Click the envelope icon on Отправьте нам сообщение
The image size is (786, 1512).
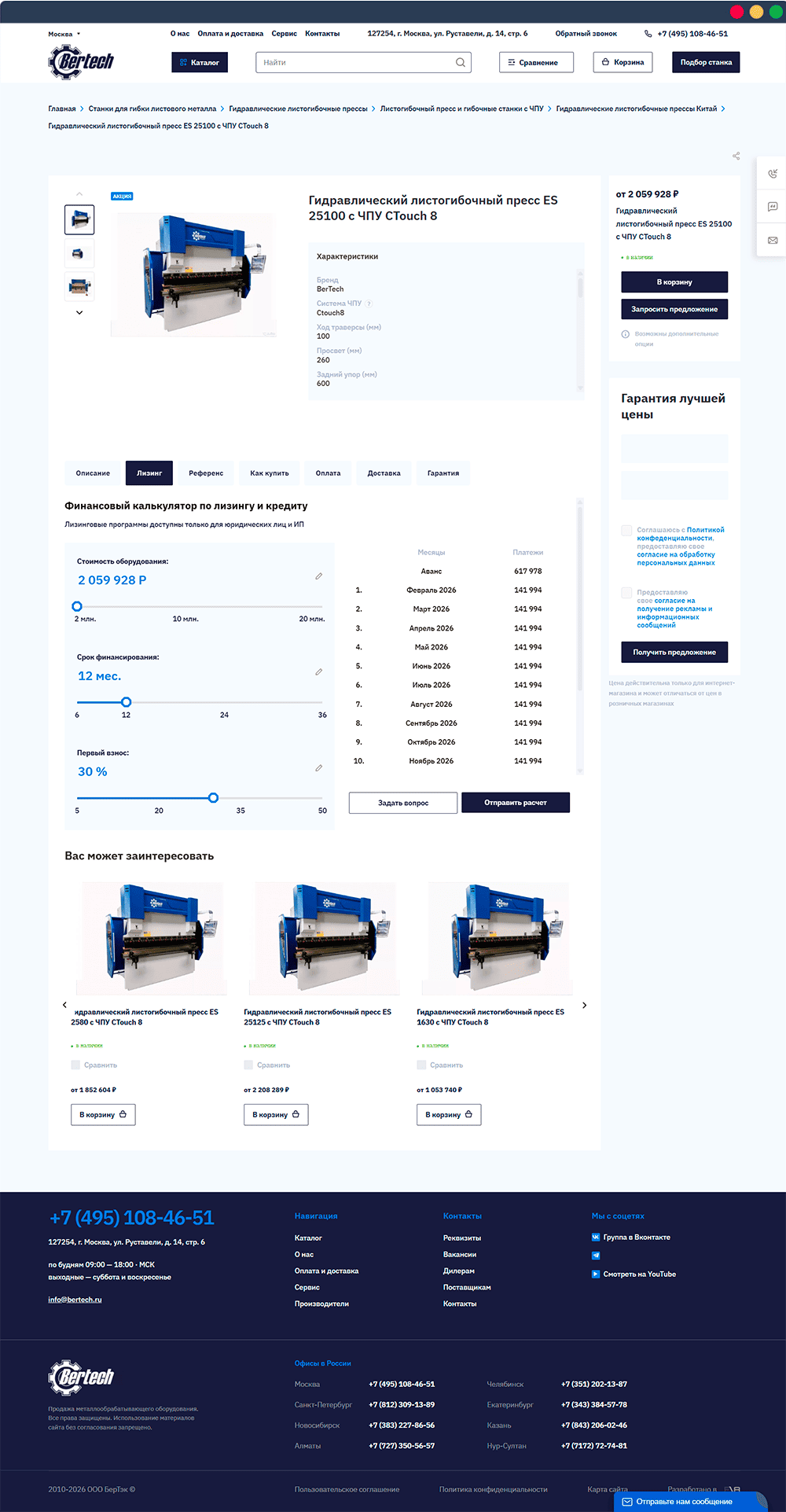pyautogui.click(x=627, y=1501)
